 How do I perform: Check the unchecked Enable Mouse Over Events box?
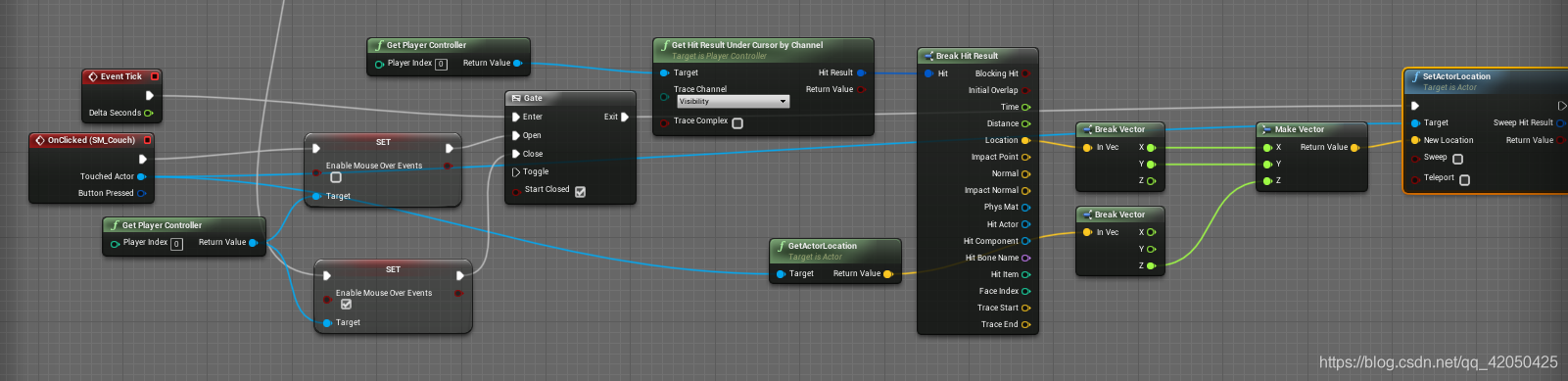336,177
